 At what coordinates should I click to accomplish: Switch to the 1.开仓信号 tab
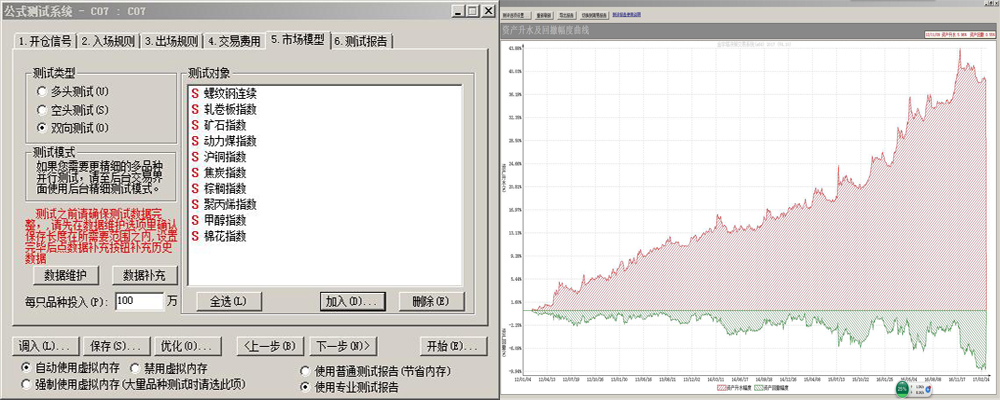click(46, 41)
